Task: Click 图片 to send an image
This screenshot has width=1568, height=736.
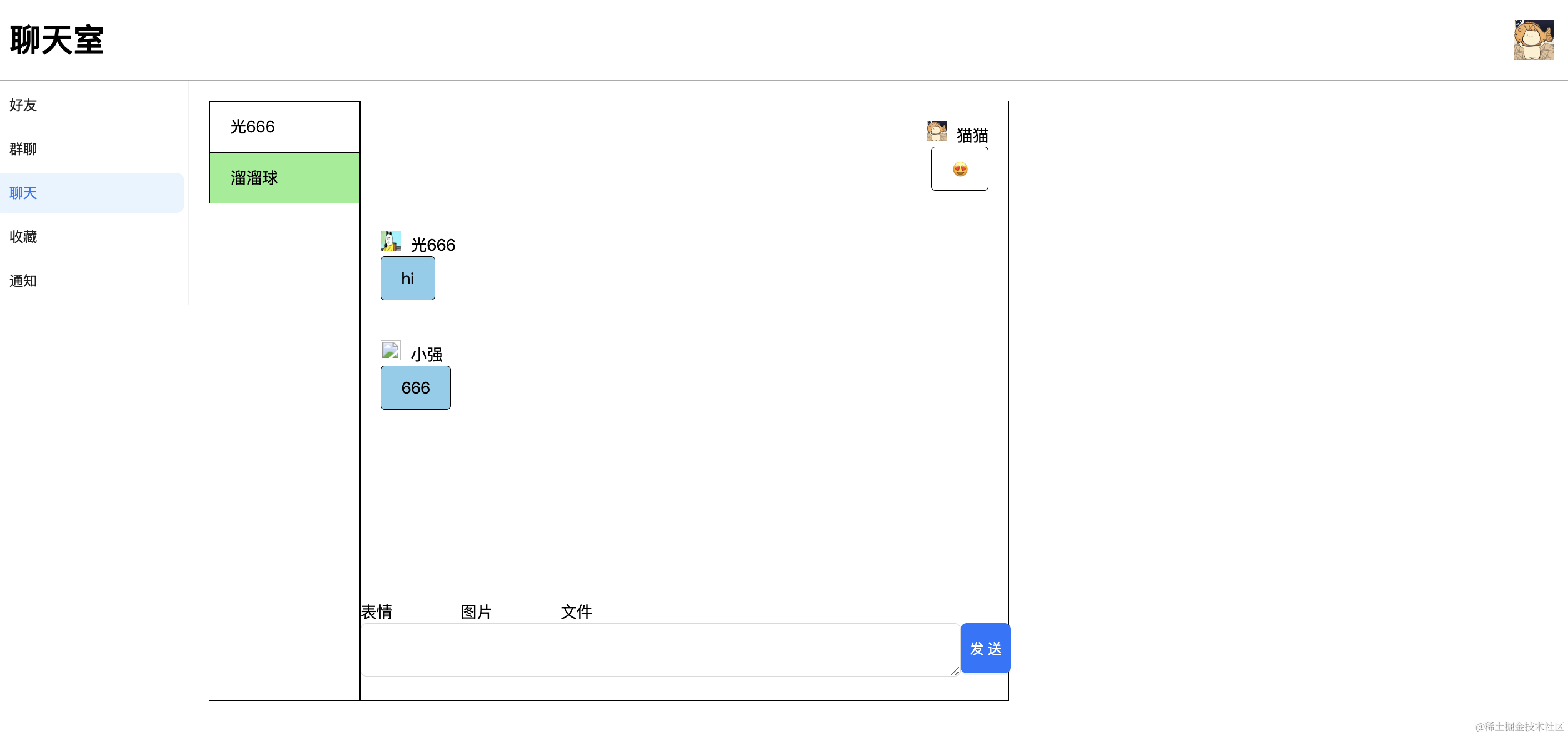Action: click(476, 612)
